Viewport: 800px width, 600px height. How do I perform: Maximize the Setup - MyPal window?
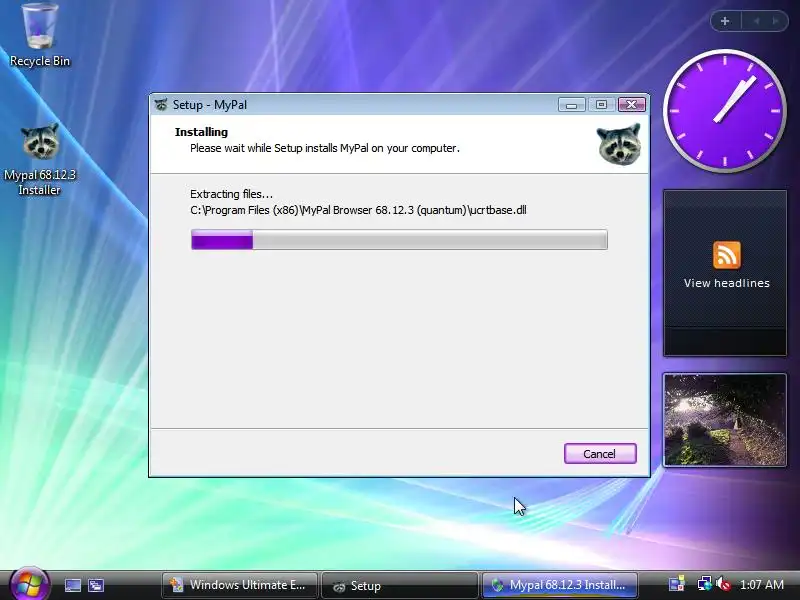coord(601,105)
